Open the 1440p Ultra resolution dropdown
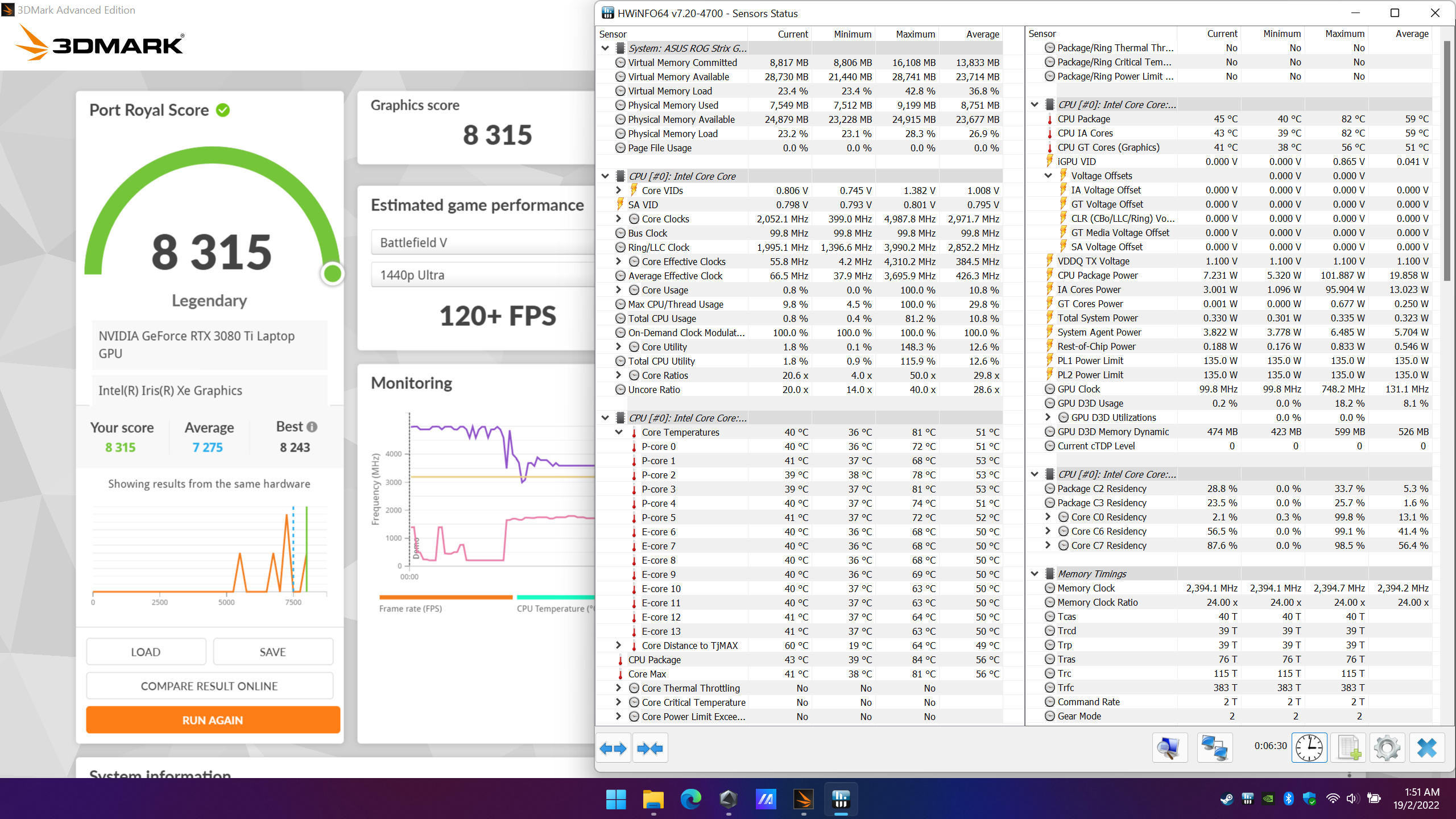Screen dimensions: 1456x819 pyautogui.click(x=483, y=275)
